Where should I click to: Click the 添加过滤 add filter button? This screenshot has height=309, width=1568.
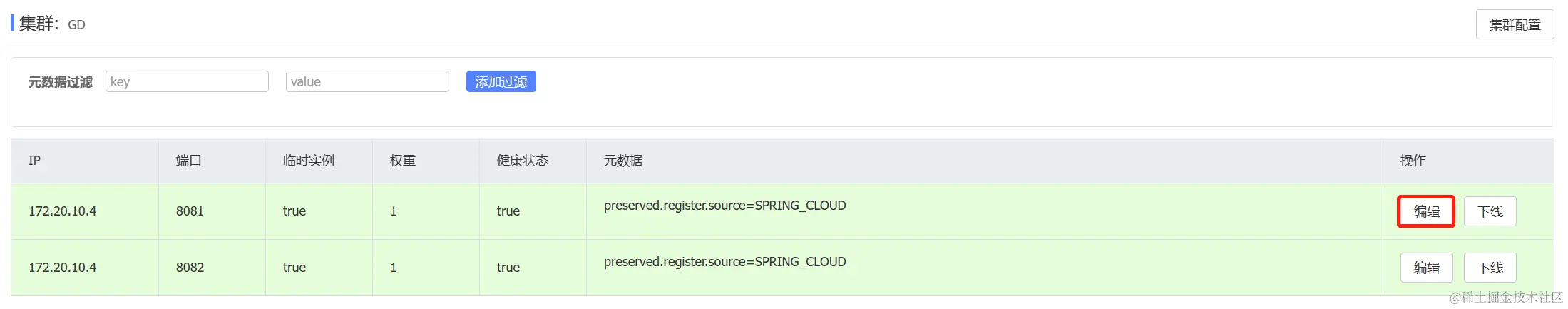[x=501, y=82]
